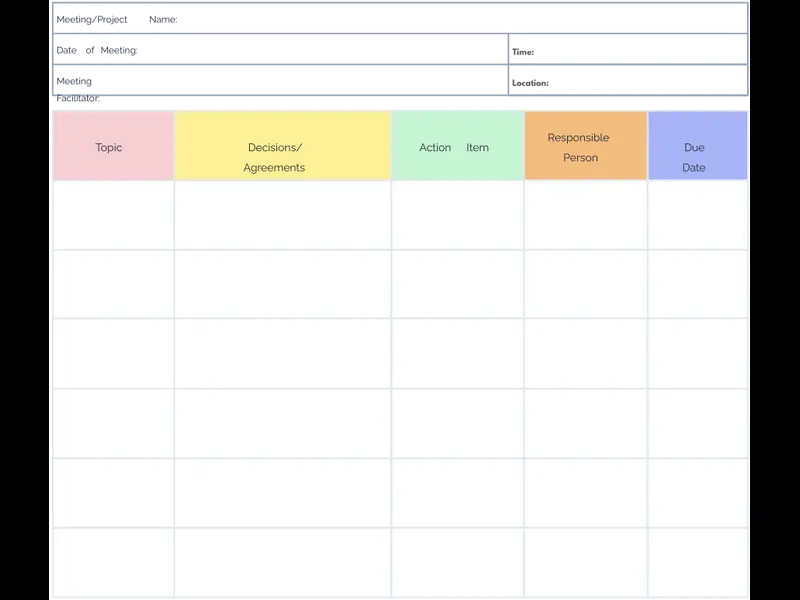Screen dimensions: 800x600
Task: Click the pink Topic header cell
Action: click(x=113, y=146)
